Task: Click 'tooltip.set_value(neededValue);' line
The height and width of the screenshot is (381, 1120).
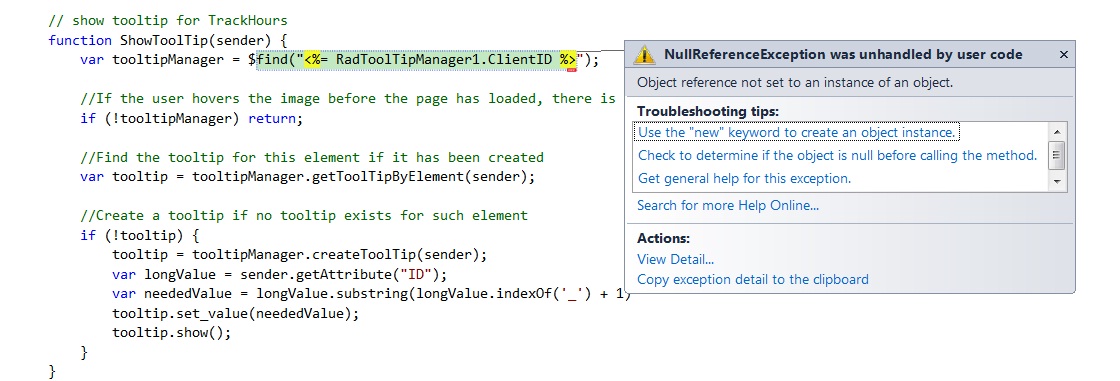Action: 236,313
